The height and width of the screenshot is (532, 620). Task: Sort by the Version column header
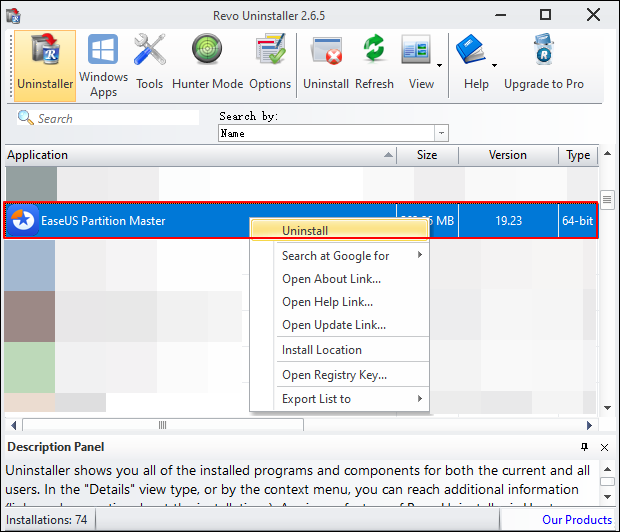pyautogui.click(x=508, y=155)
